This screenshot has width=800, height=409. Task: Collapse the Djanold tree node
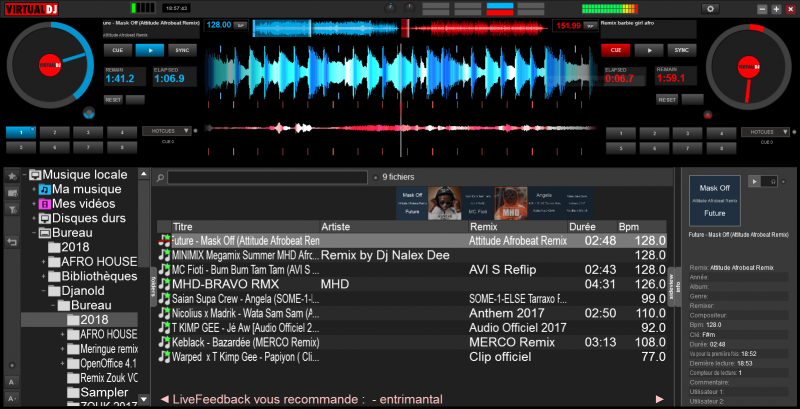coord(43,291)
